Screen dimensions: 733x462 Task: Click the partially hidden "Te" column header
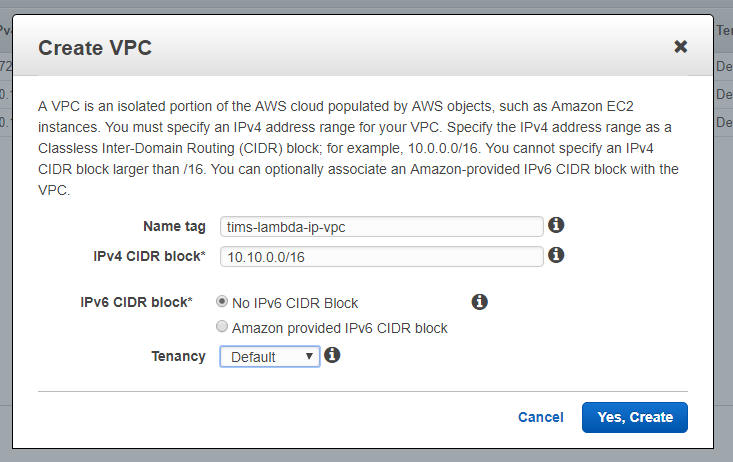pyautogui.click(x=724, y=31)
